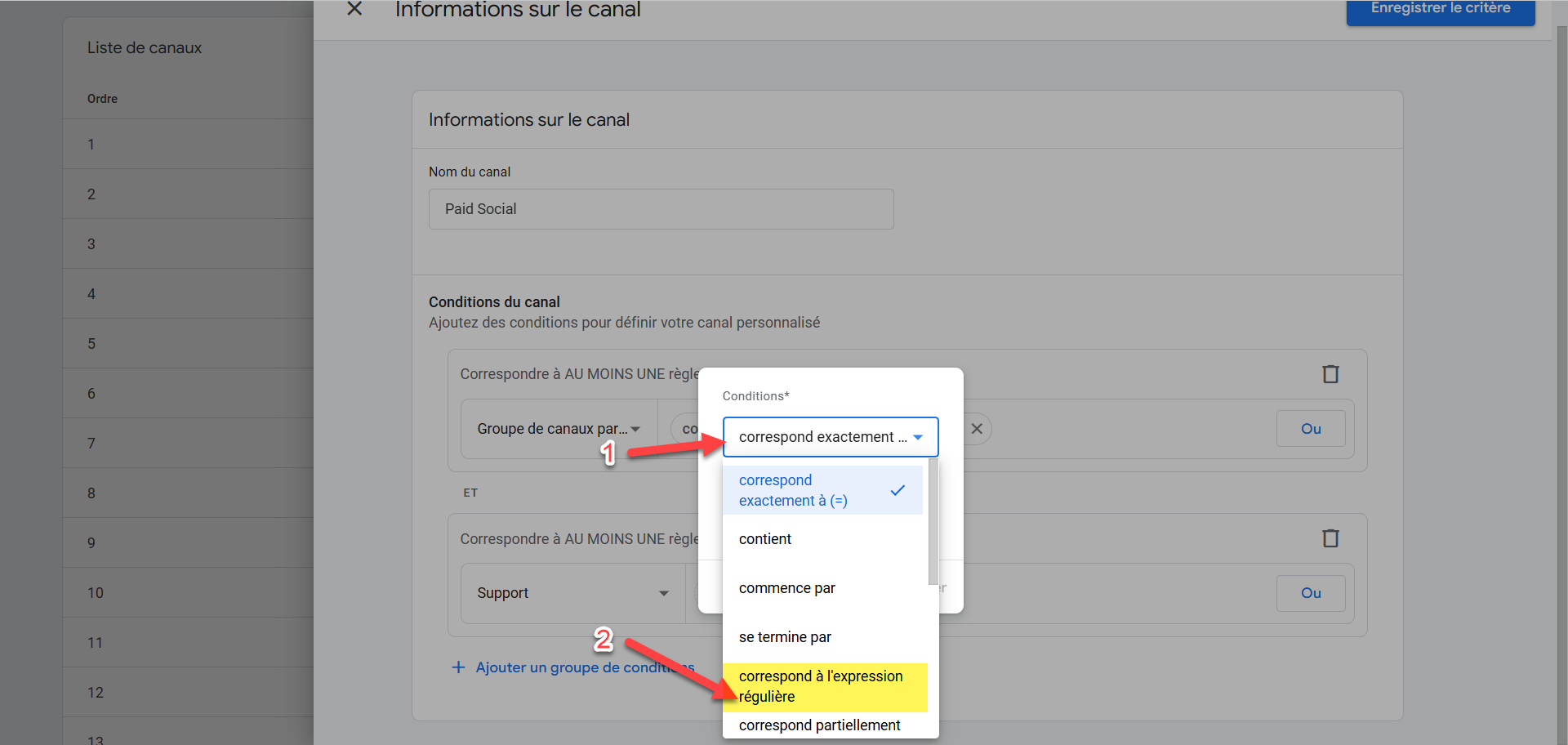Click the Nom du canal text field

pos(661,209)
